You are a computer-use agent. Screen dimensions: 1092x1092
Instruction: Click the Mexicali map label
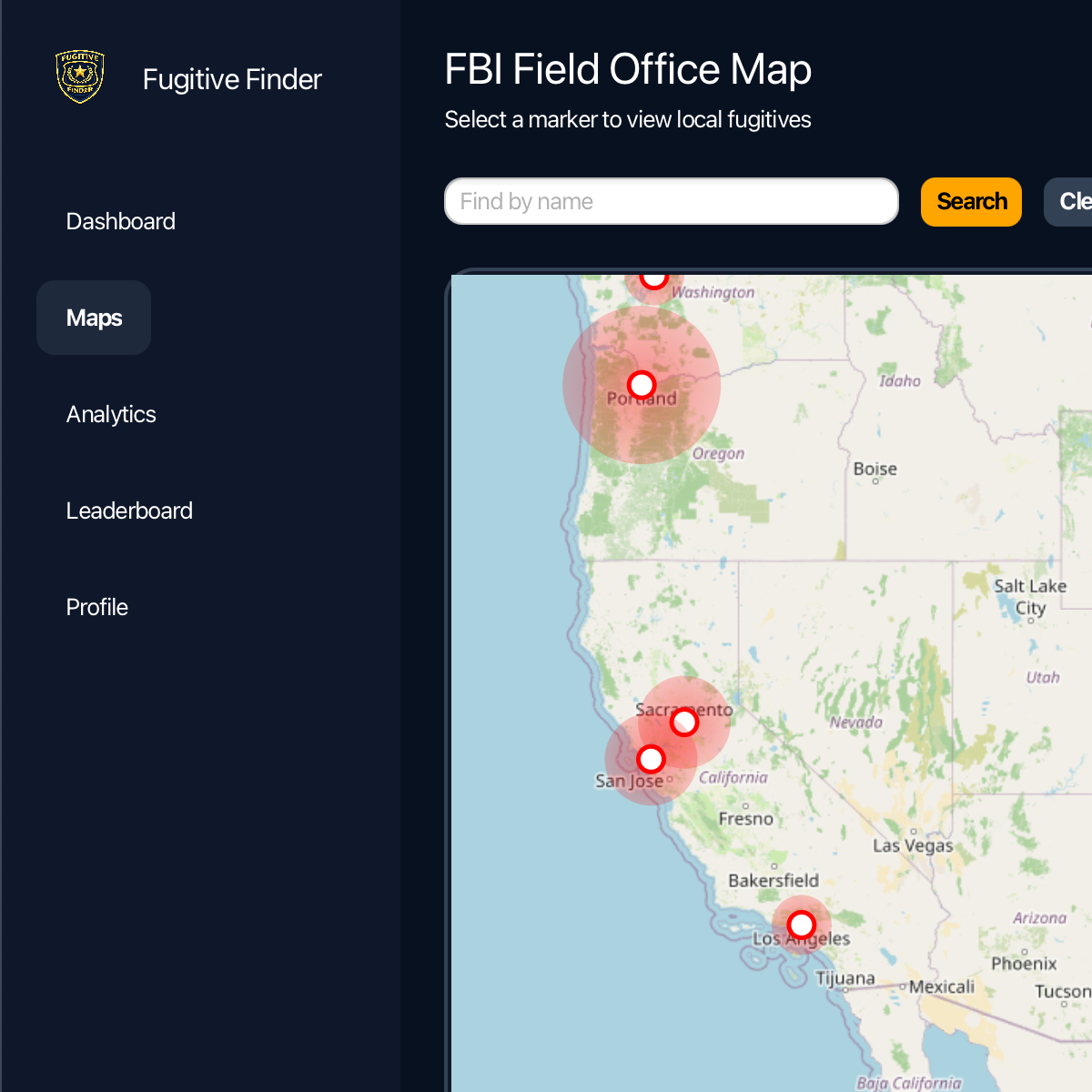click(942, 986)
